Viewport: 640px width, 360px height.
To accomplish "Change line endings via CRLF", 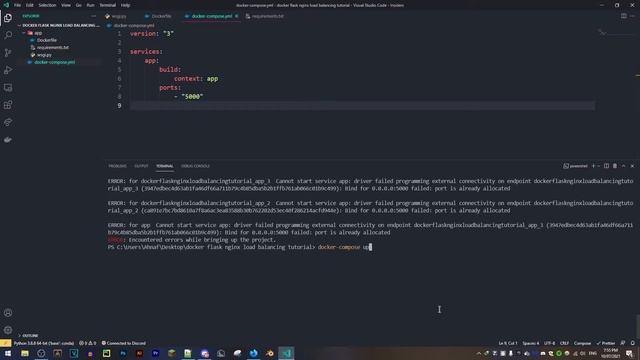I will (x=564, y=343).
